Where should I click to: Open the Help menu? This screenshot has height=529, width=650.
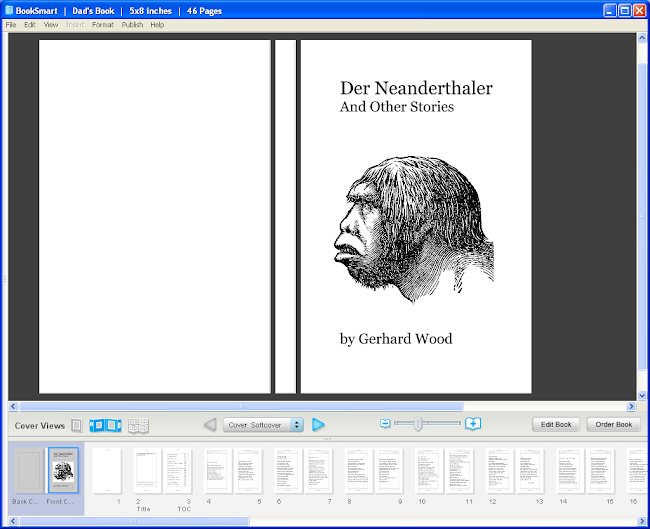[x=157, y=25]
